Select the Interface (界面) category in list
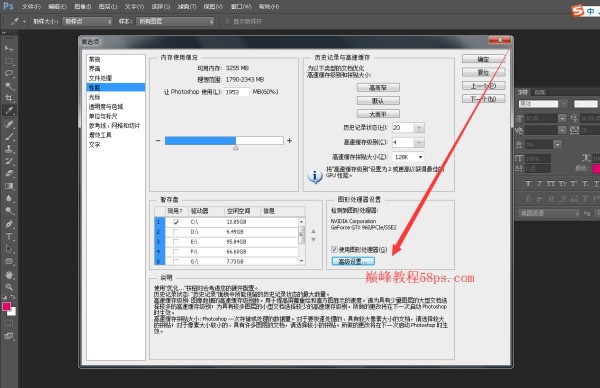This screenshot has width=600, height=388. [x=95, y=68]
